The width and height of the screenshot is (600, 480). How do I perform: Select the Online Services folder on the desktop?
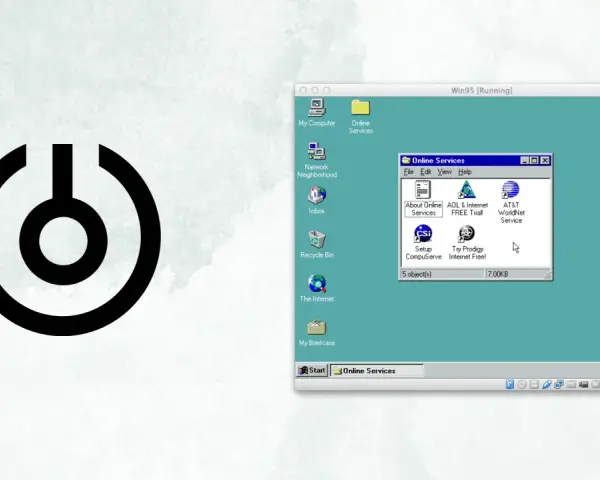(360, 116)
